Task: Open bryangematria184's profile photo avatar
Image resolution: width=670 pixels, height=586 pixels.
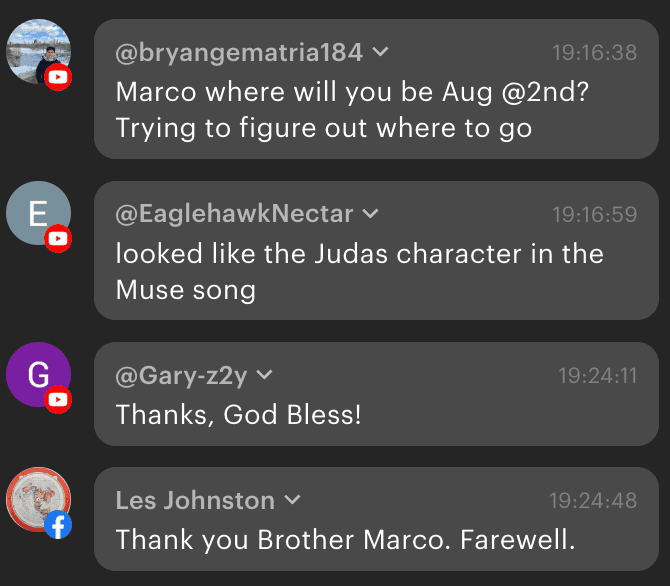Action: point(37,50)
